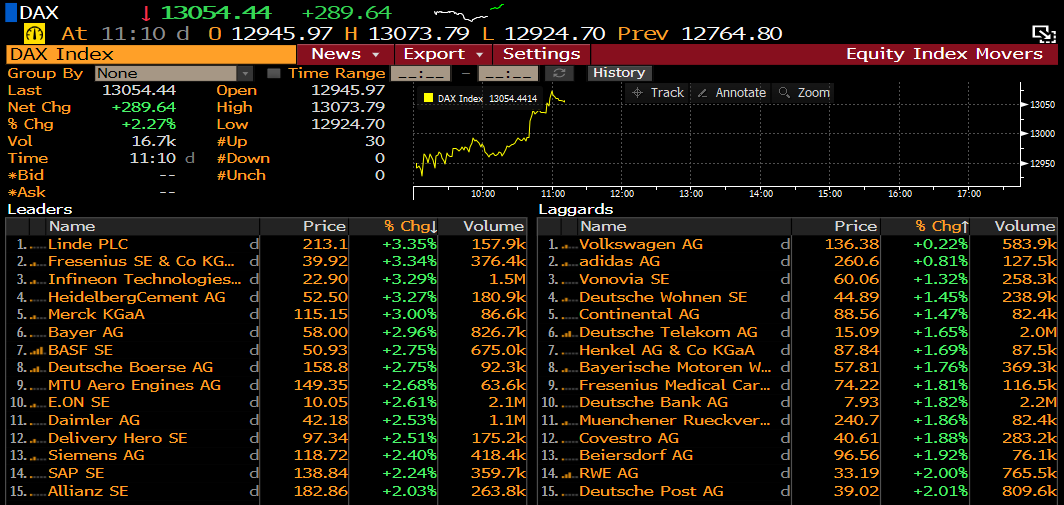This screenshot has height=505, width=1064.
Task: Toggle the Time Range checkbox
Action: pyautogui.click(x=274, y=73)
